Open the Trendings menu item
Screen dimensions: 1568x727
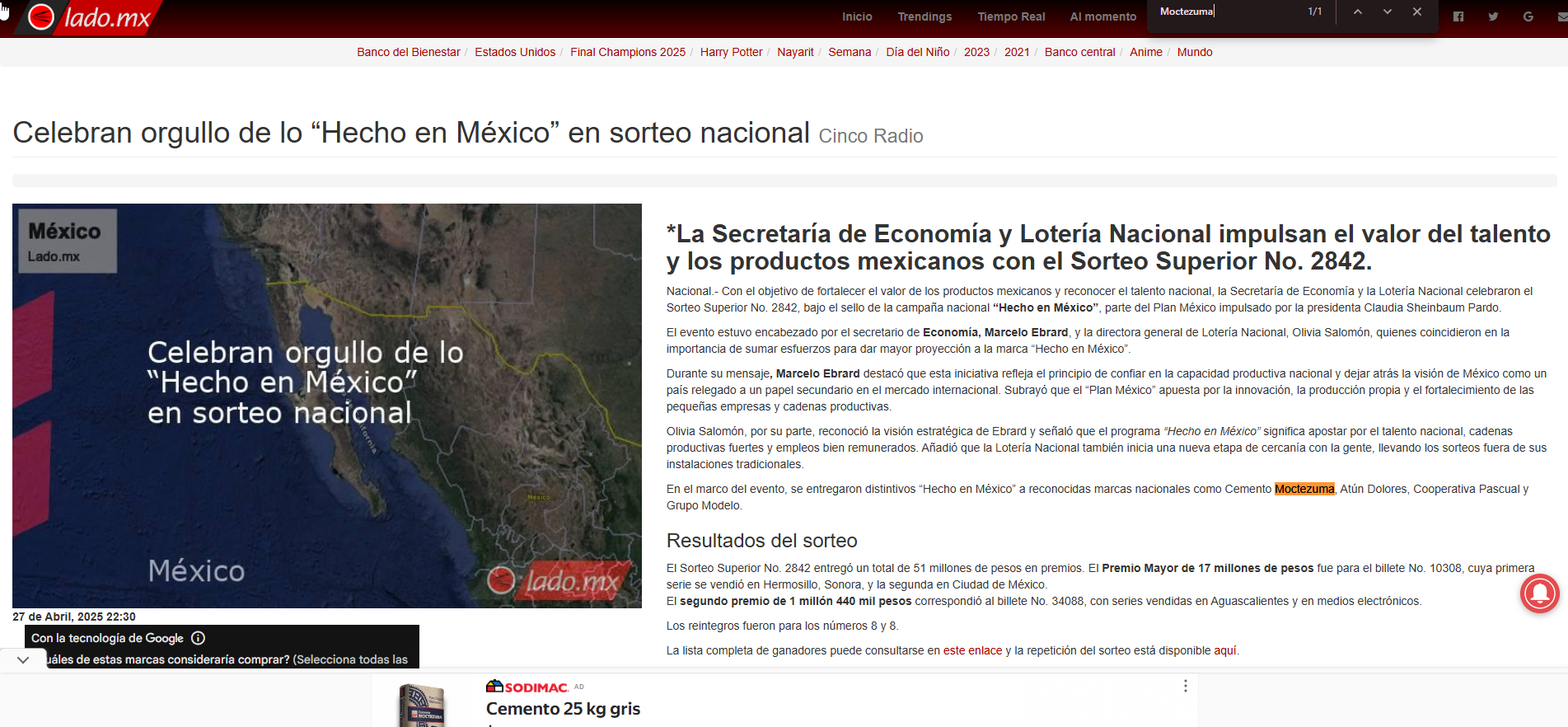924,16
